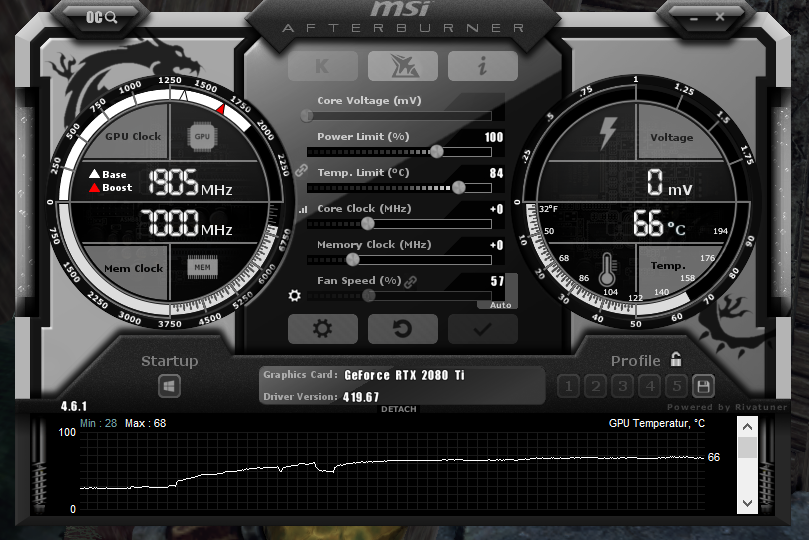The height and width of the screenshot is (540, 809).
Task: Click the Temp. Limit slider handle
Action: click(459, 187)
